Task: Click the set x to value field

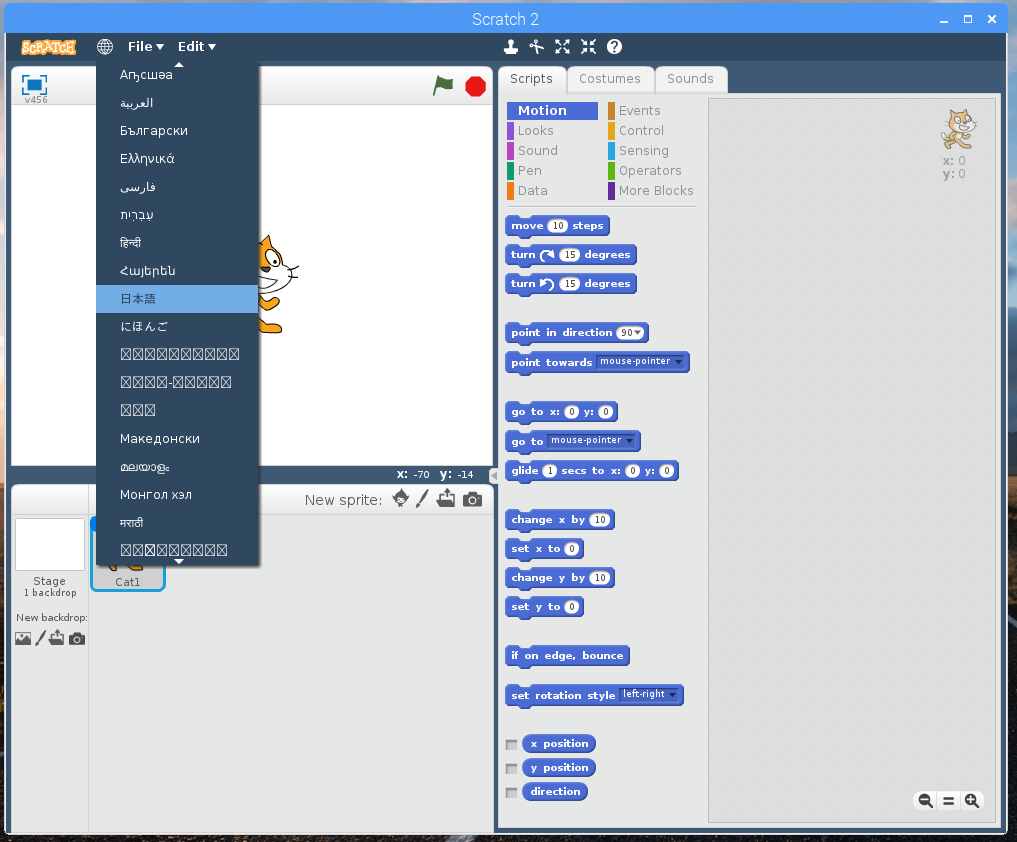Action: [x=571, y=549]
